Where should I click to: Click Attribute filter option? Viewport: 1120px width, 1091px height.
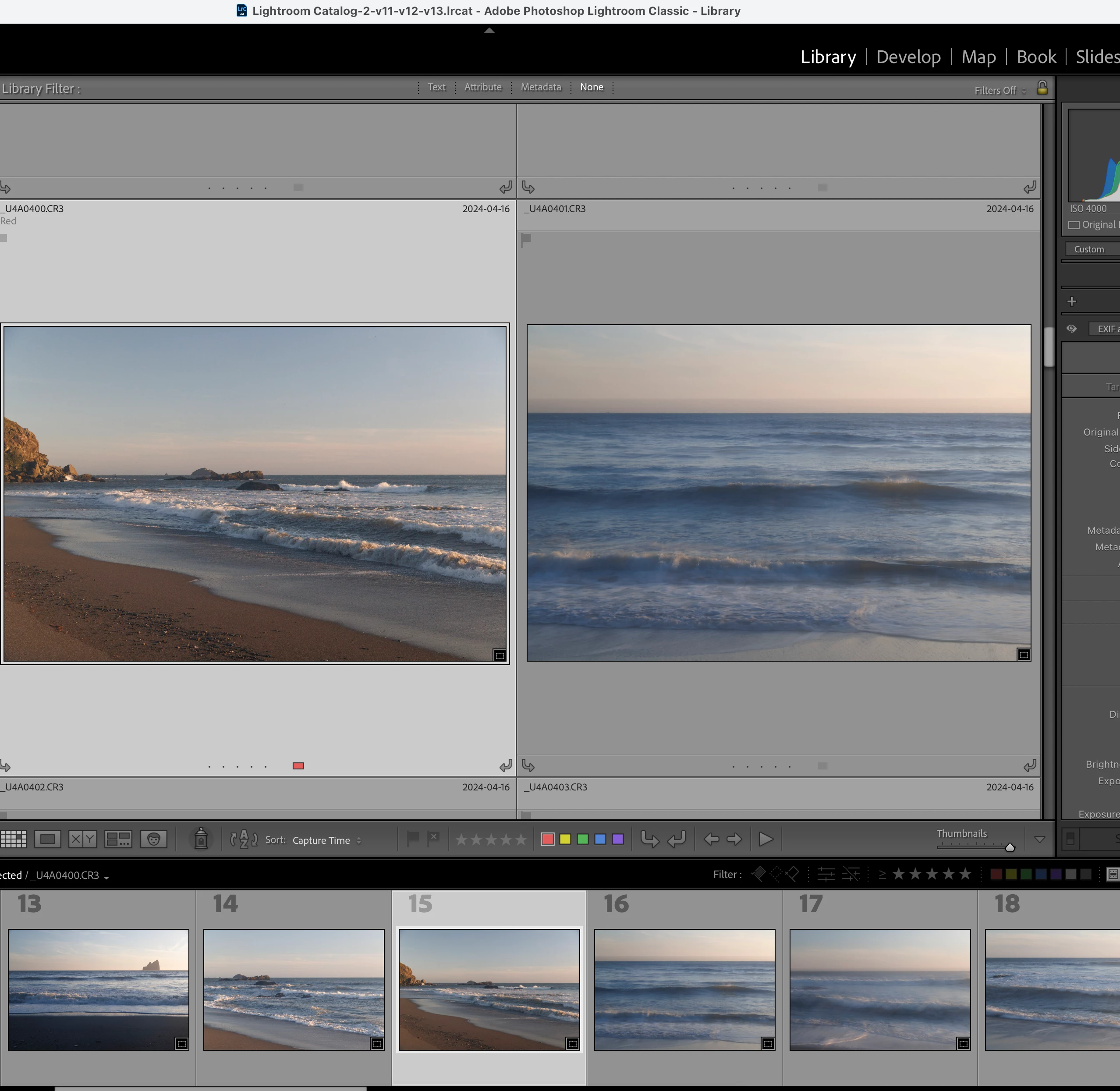click(482, 87)
